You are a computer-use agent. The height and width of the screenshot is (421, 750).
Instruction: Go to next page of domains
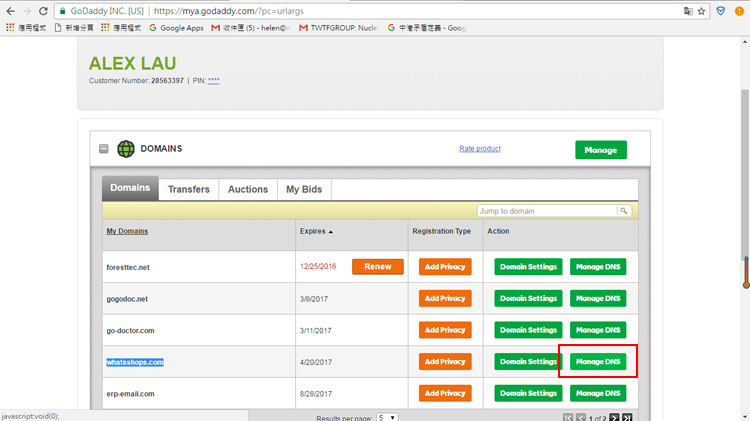614,418
